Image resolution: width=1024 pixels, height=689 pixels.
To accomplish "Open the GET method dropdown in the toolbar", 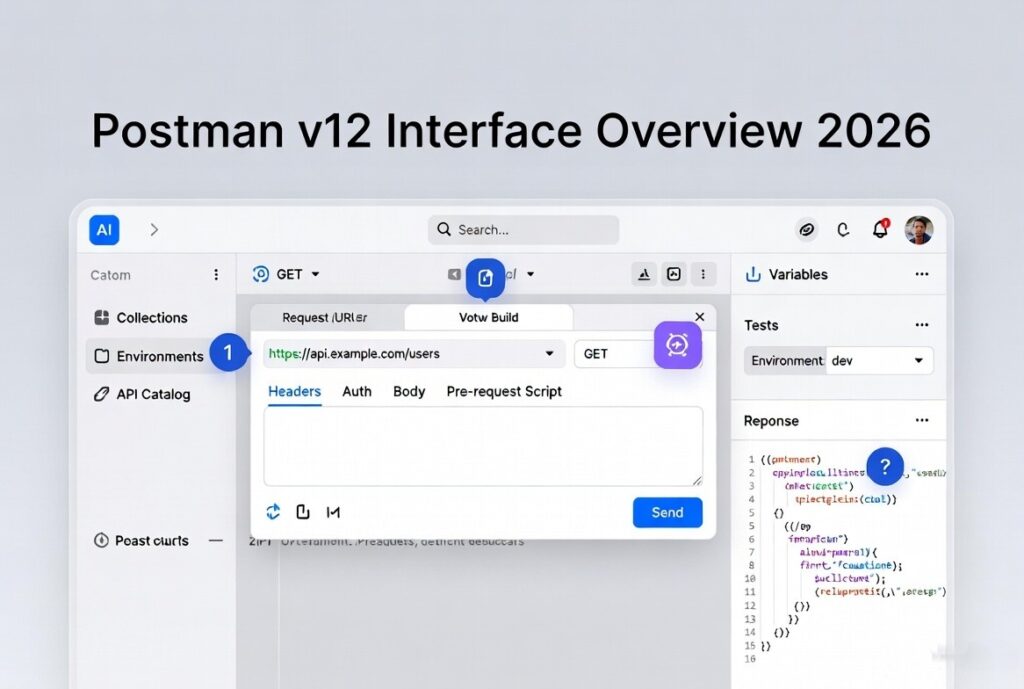I will 298,274.
